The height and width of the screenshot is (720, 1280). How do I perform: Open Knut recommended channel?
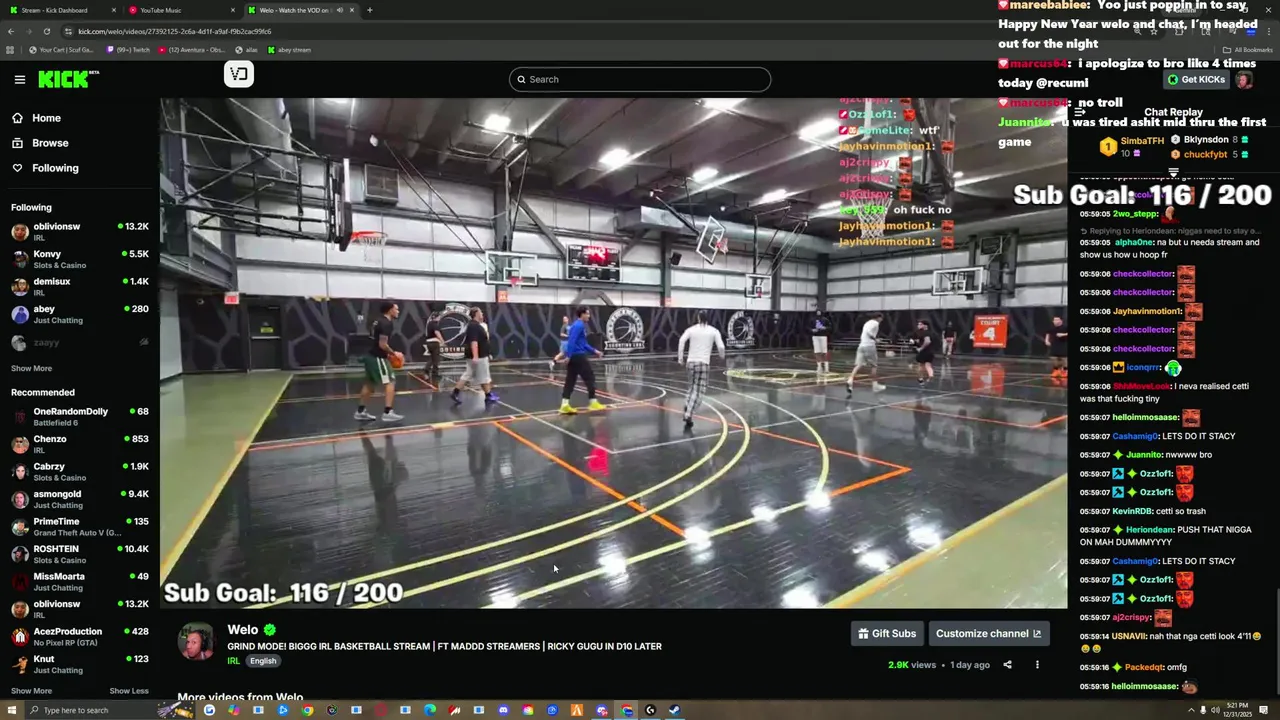tap(80, 664)
